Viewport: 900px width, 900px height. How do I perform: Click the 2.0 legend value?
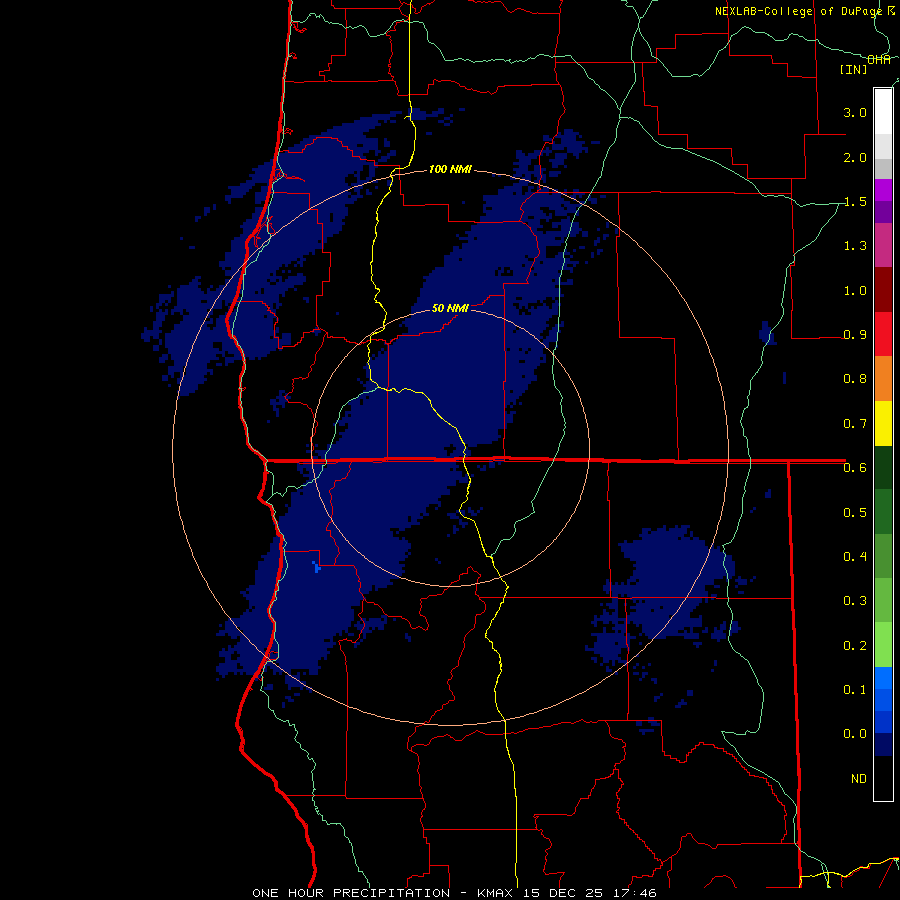(x=855, y=157)
